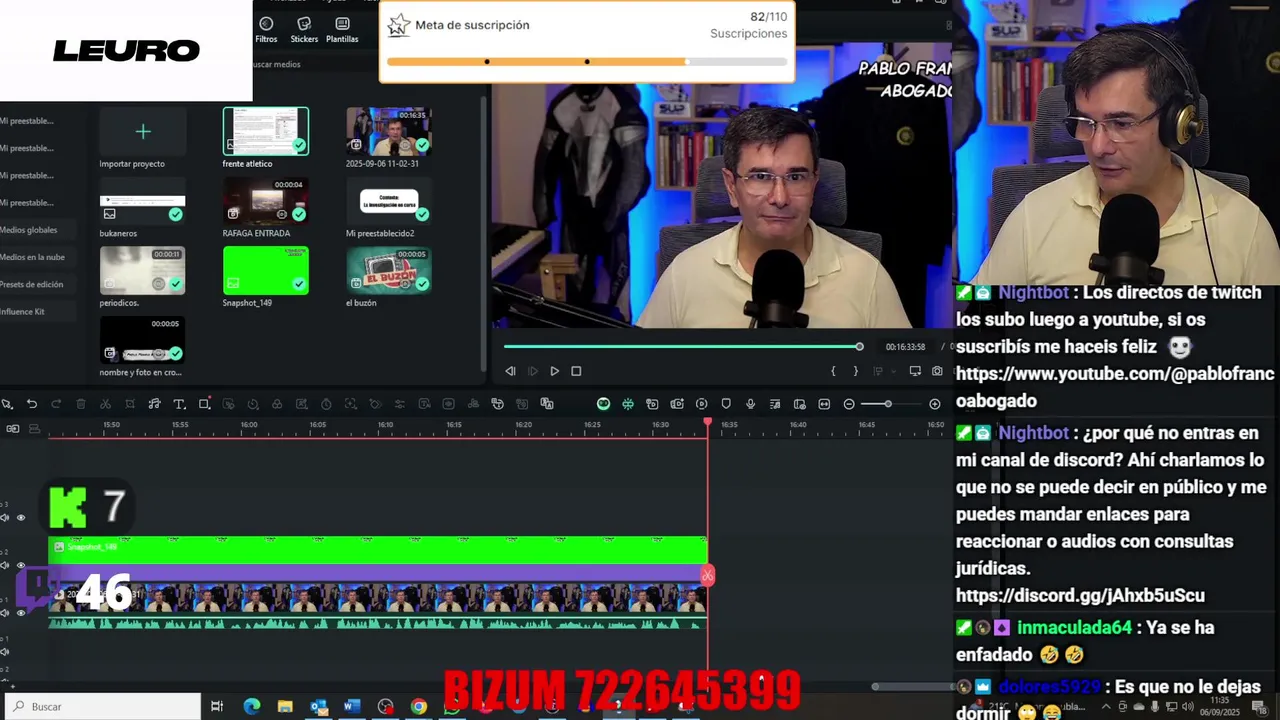
Task: Open the YouTube pablofrancoabogado channel link
Action: click(x=1115, y=387)
